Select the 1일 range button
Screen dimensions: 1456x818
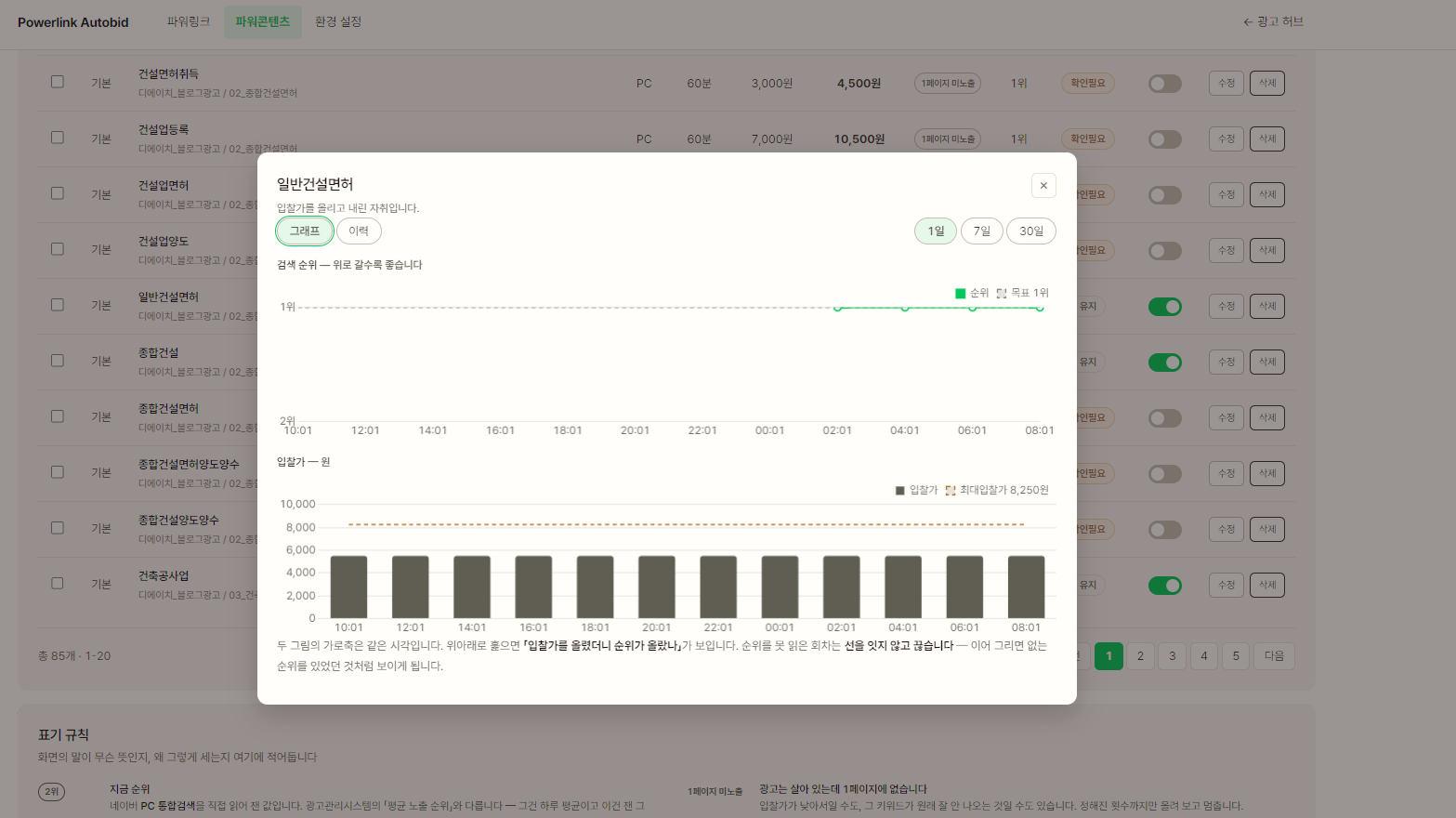pos(936,231)
